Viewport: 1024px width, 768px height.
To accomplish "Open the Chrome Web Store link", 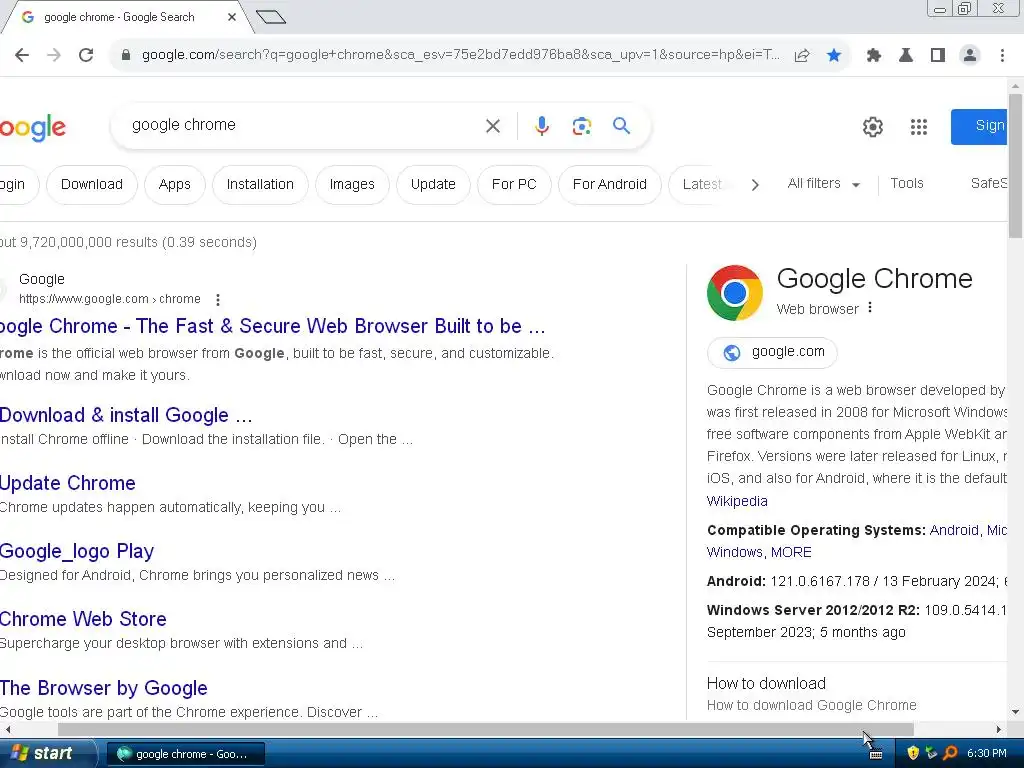I will [x=83, y=619].
